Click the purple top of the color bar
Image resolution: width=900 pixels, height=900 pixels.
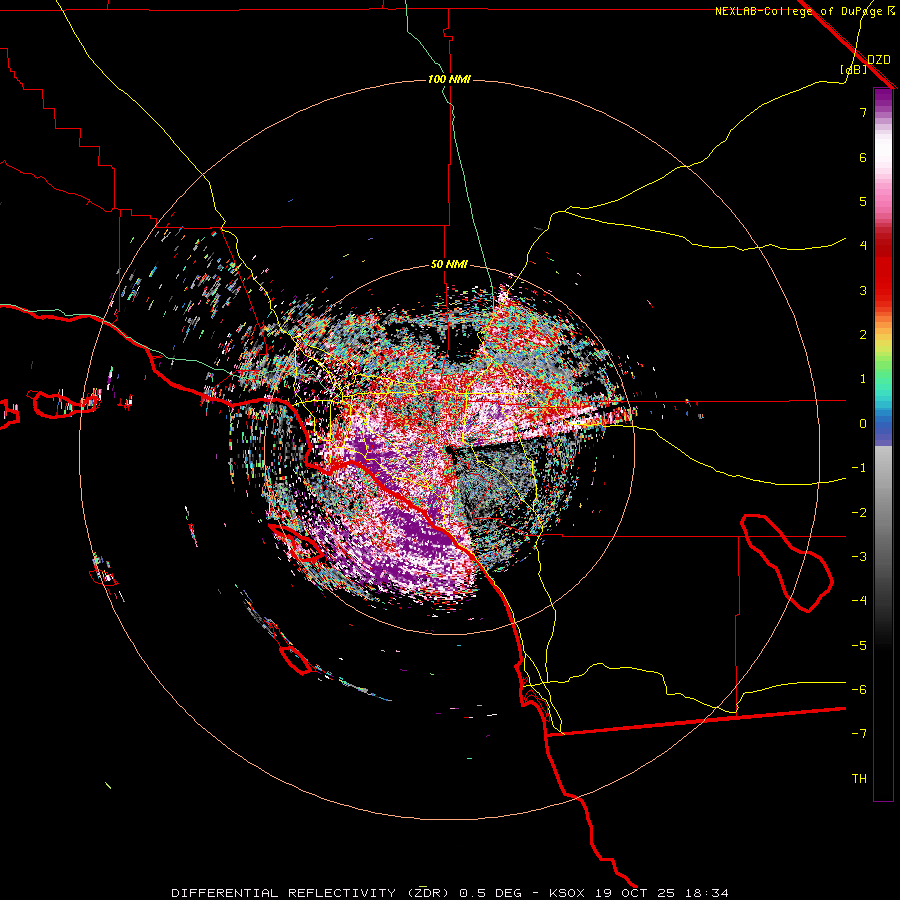[x=883, y=98]
